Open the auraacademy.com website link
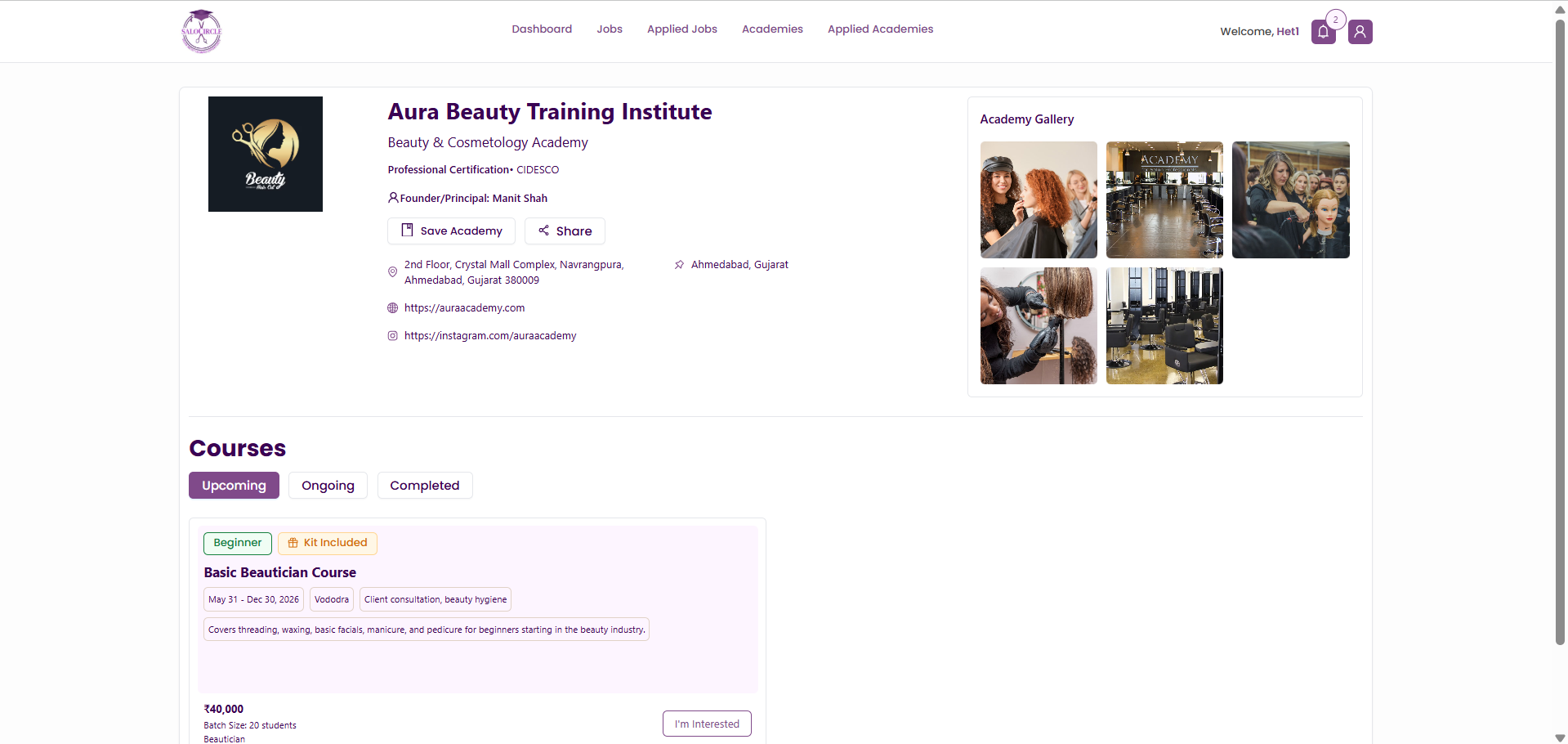The height and width of the screenshot is (744, 1568). coord(464,308)
